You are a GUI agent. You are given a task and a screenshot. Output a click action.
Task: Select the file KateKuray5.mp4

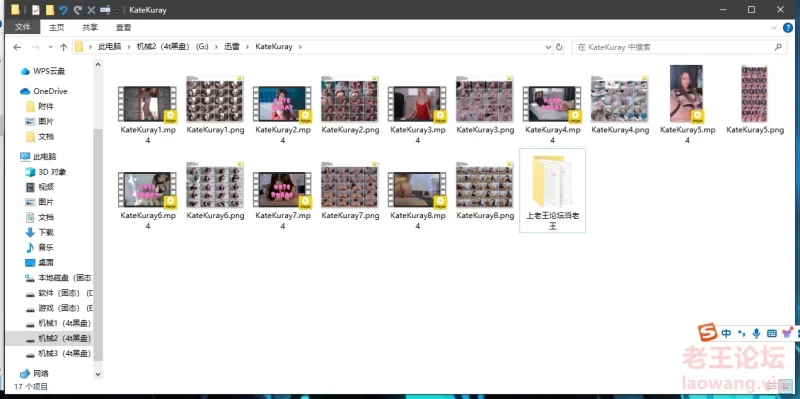687,105
